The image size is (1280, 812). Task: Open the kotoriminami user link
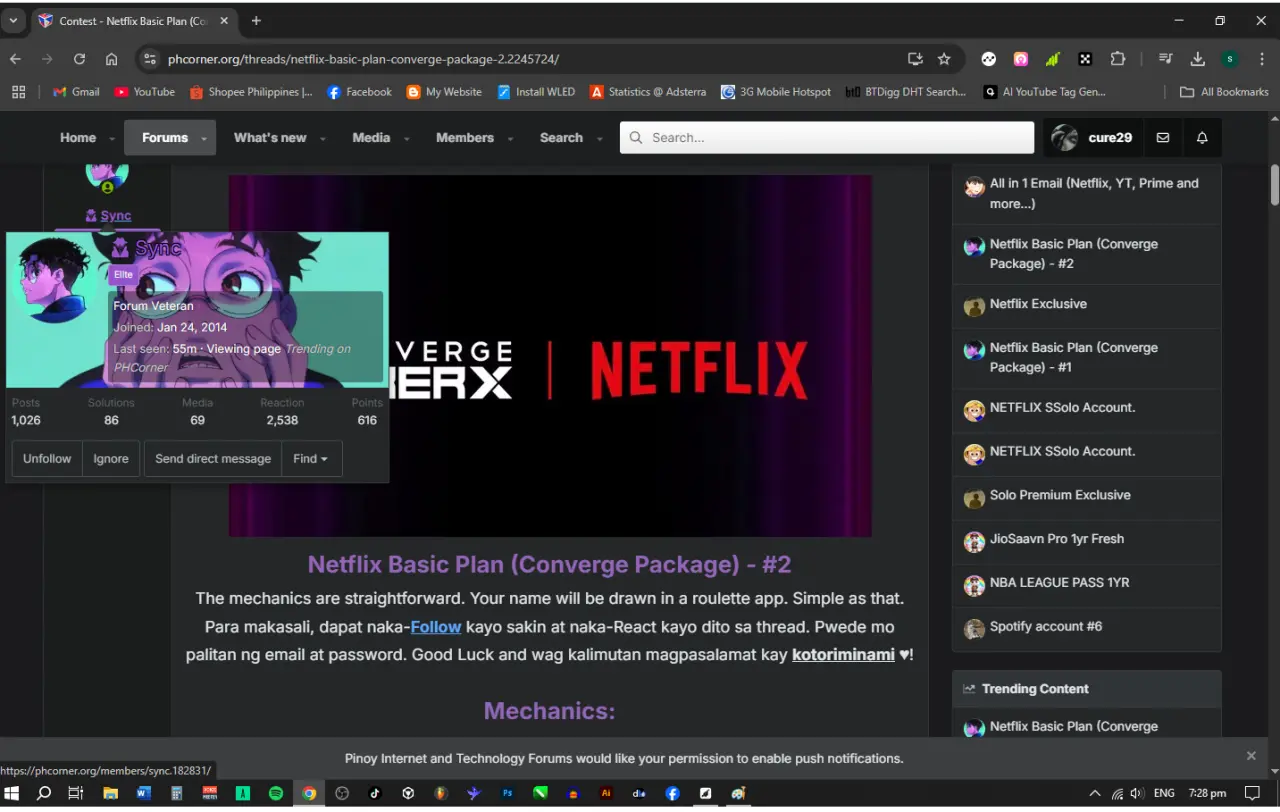pos(843,655)
